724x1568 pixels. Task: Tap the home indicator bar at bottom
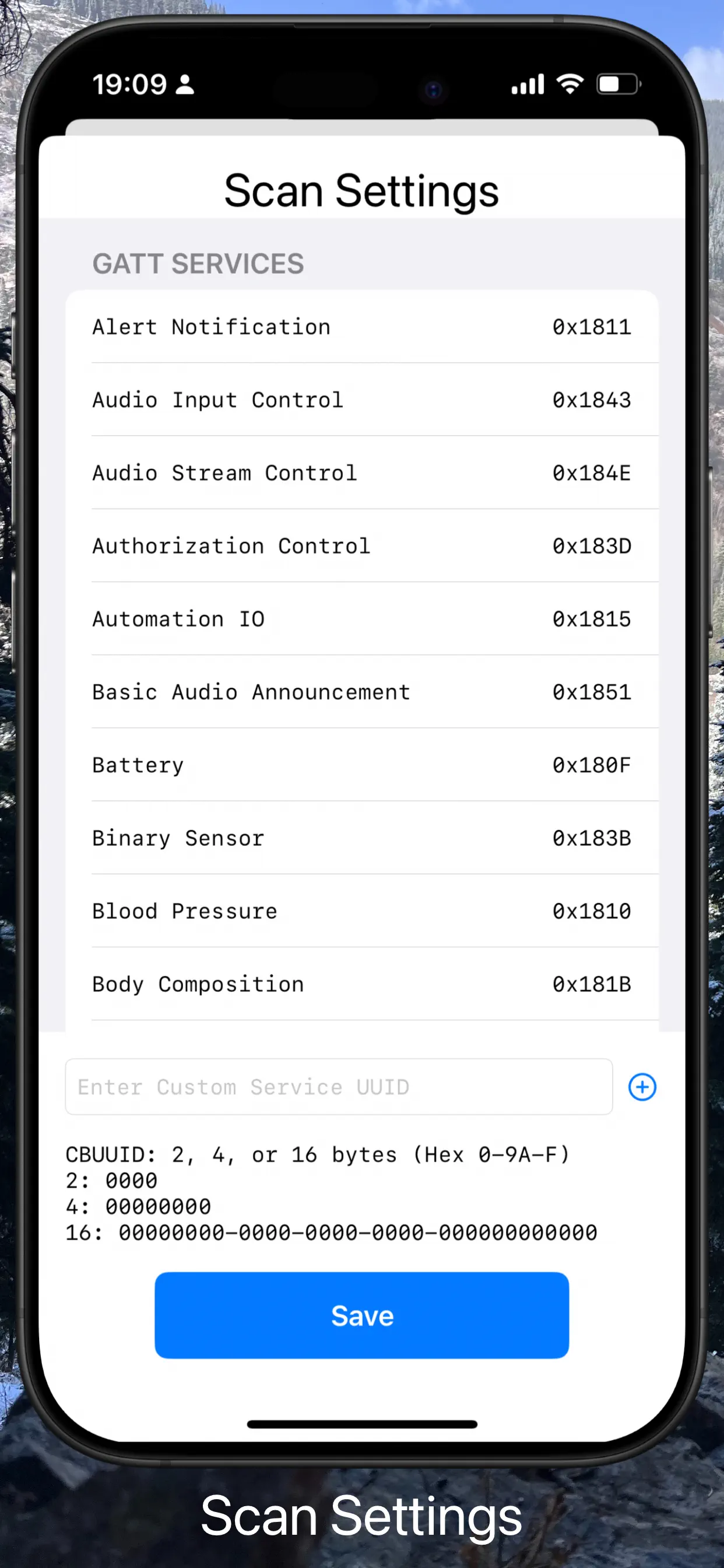361,1424
